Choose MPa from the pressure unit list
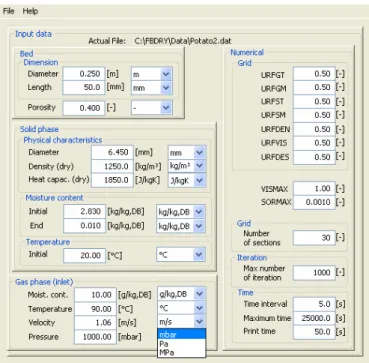The image size is (369, 363). [x=182, y=352]
